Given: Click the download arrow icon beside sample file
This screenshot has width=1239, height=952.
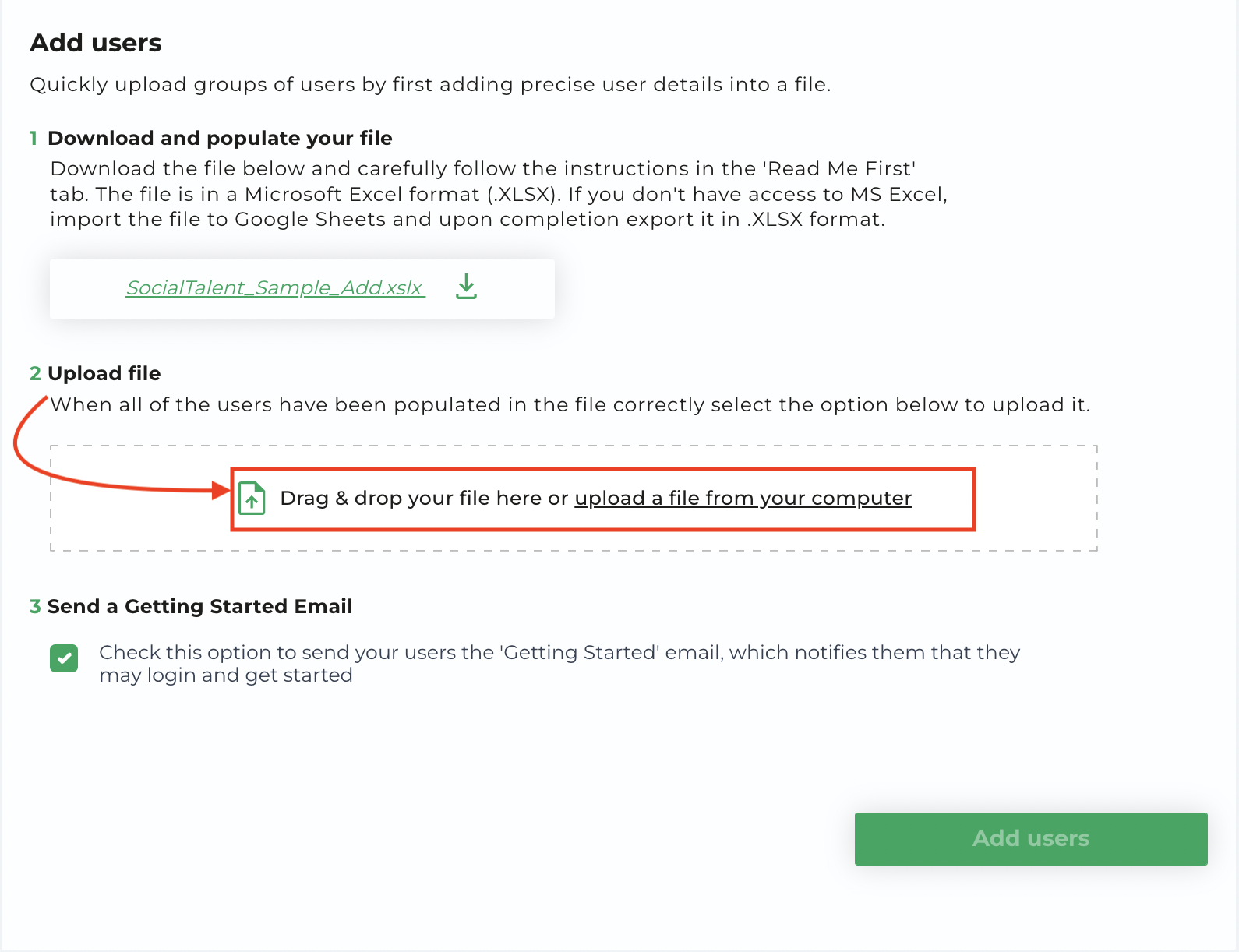Looking at the screenshot, I should (x=466, y=287).
